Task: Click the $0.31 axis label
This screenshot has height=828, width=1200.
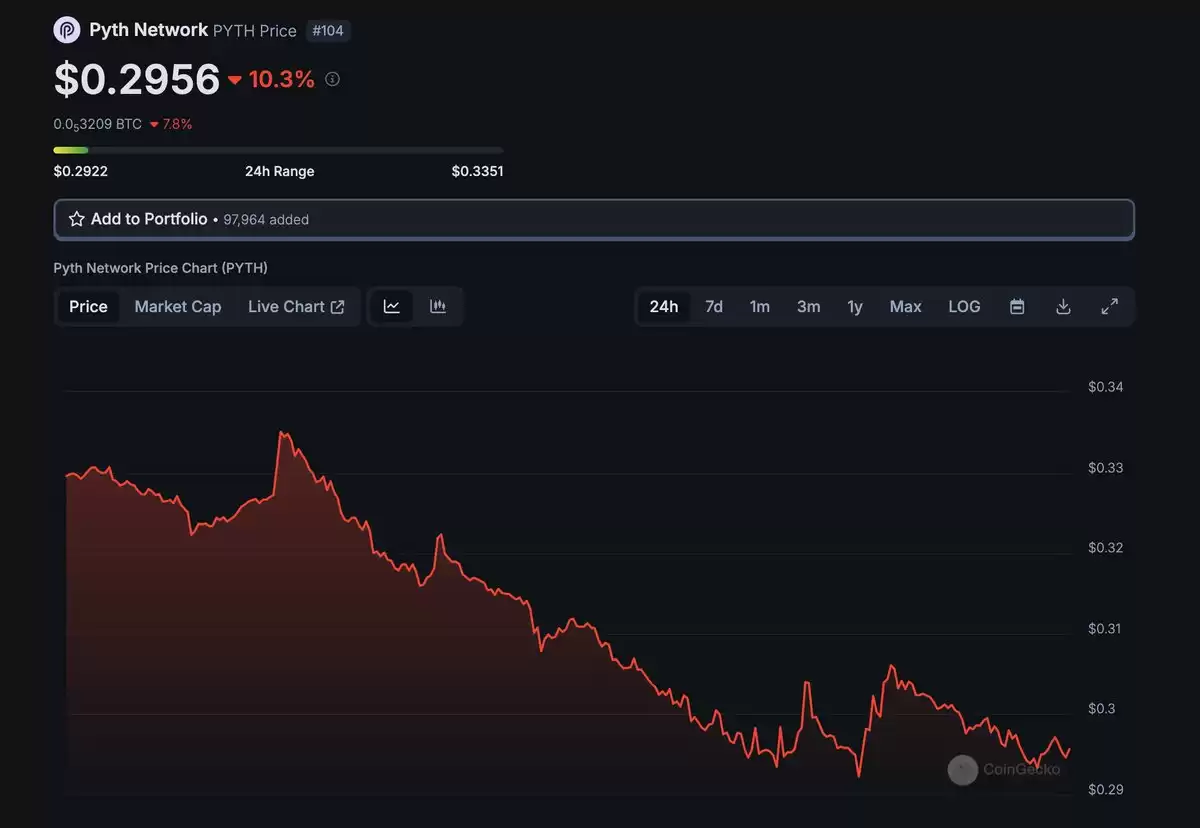Action: tap(1106, 629)
